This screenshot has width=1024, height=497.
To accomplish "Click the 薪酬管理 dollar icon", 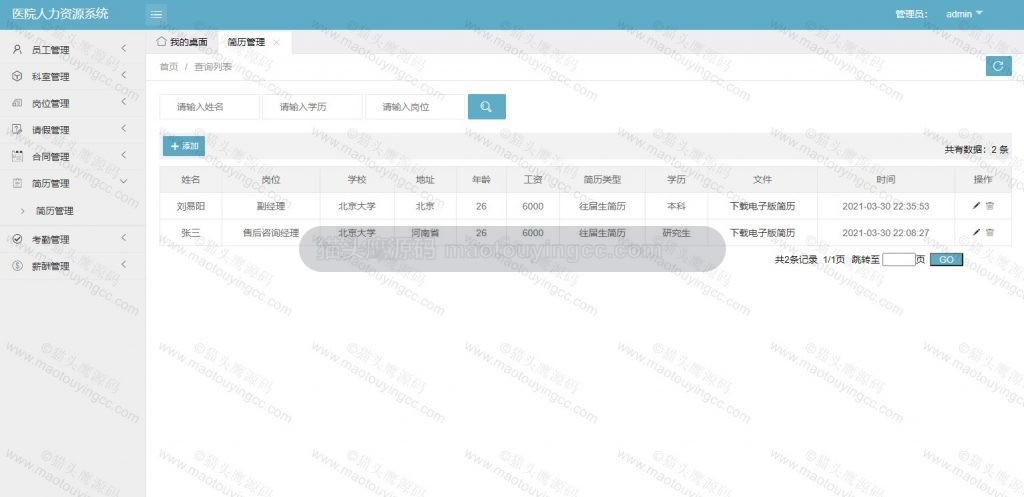I will click(x=18, y=266).
